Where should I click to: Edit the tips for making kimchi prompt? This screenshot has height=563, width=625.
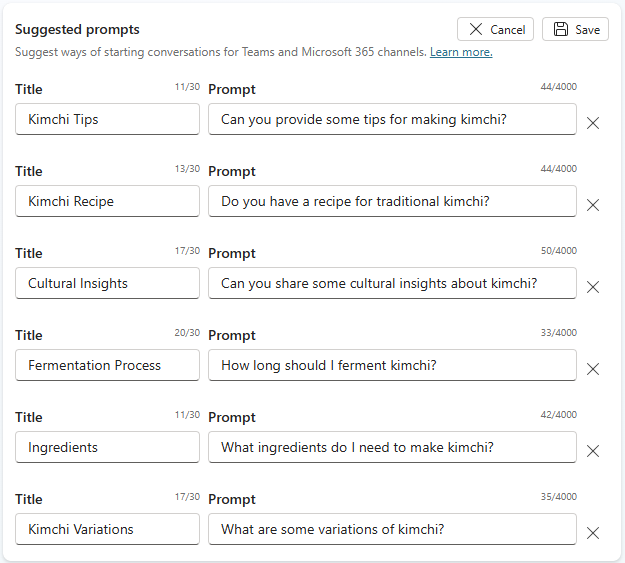click(x=392, y=119)
